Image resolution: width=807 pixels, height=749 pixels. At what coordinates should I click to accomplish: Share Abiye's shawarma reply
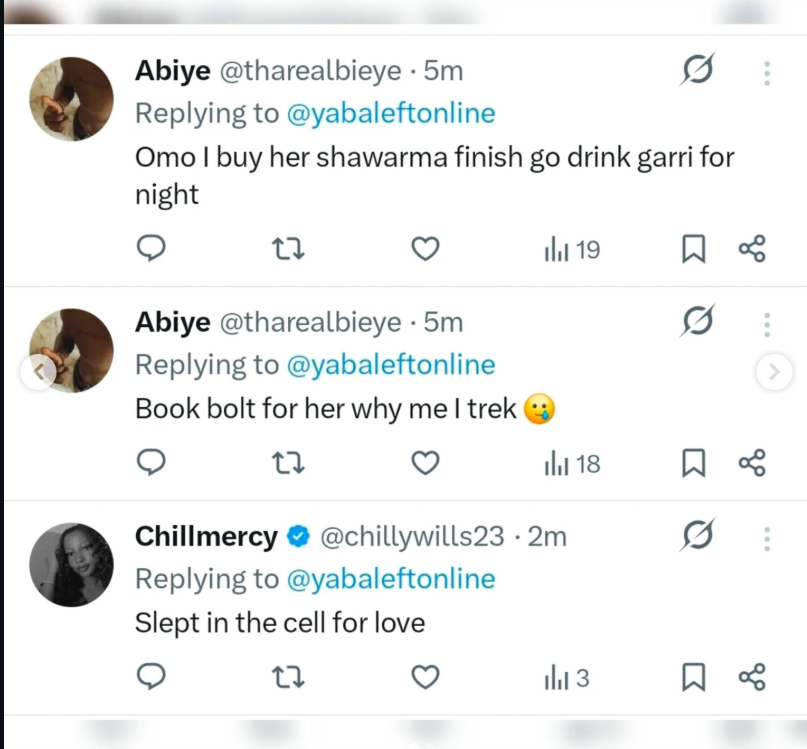tap(752, 249)
